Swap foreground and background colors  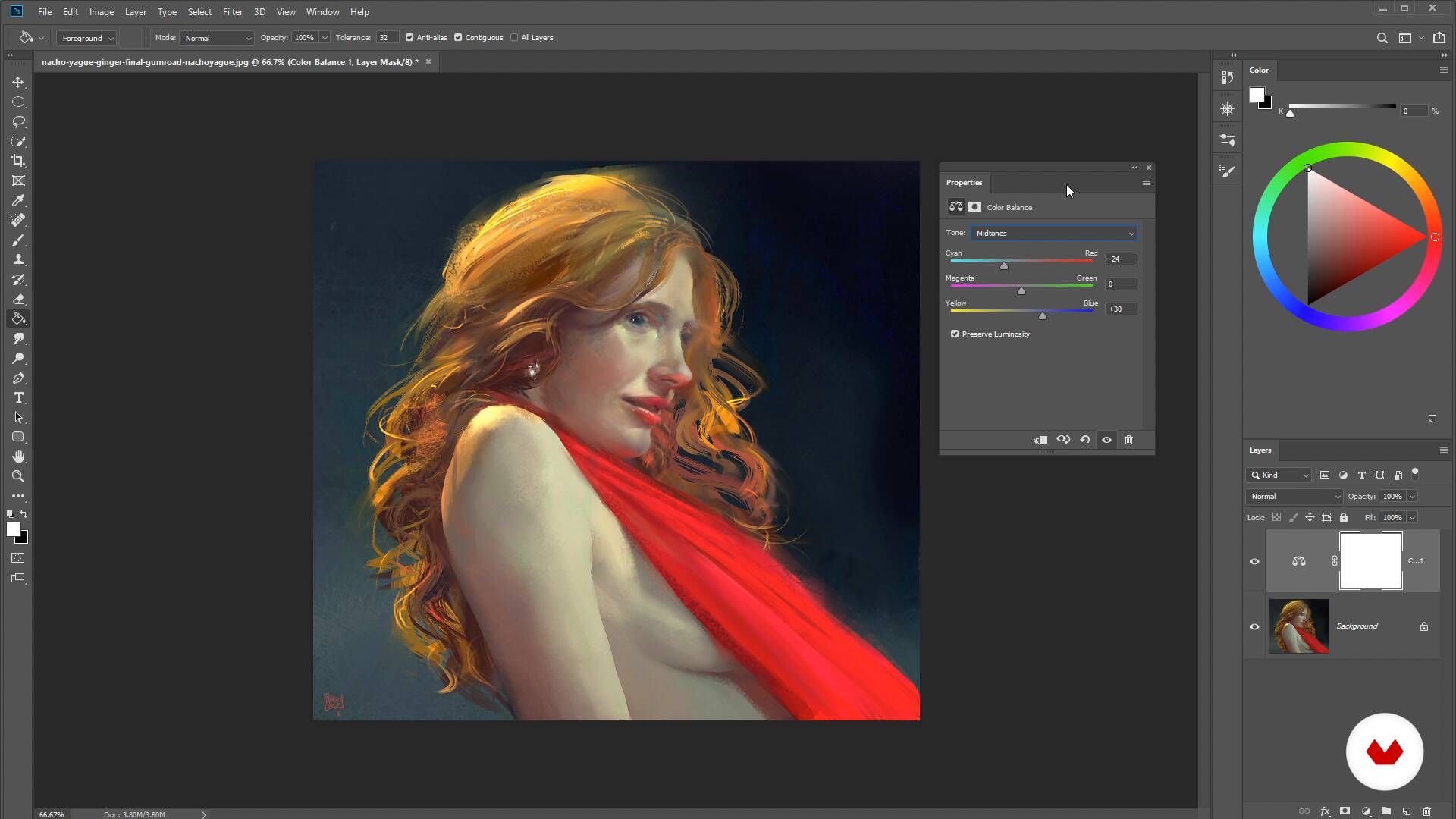click(x=24, y=514)
